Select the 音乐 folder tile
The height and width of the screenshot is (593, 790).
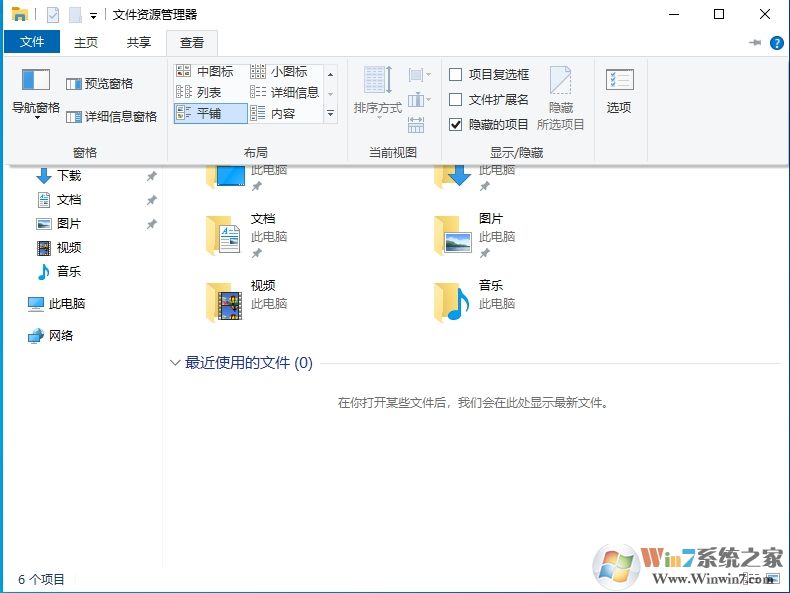point(475,301)
